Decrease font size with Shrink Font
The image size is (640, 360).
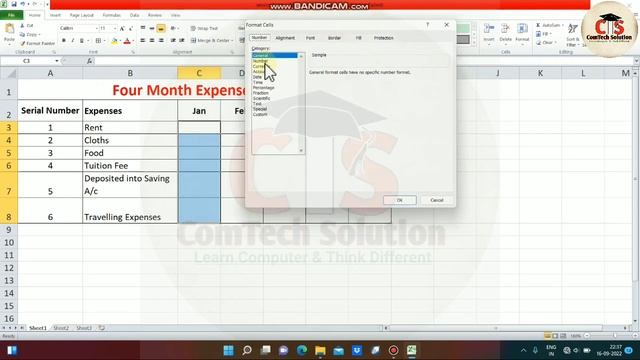click(x=131, y=28)
